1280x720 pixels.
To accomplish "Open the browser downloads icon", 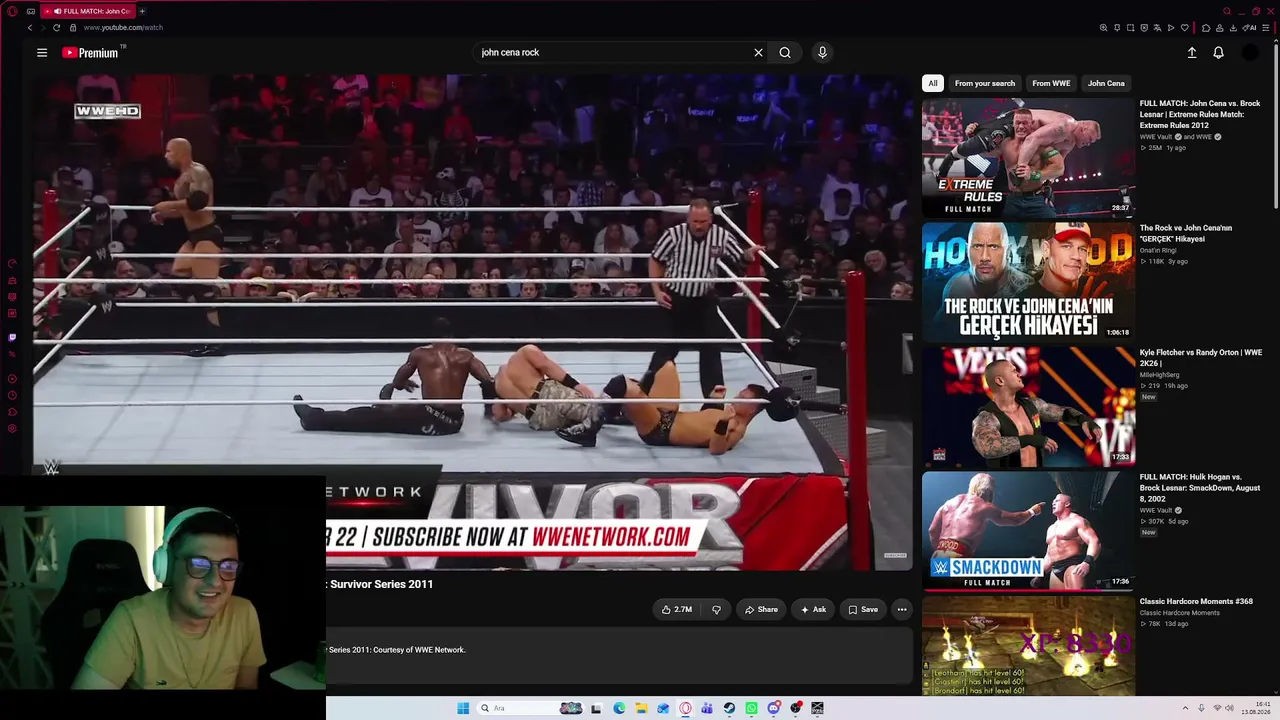I will (x=1233, y=28).
